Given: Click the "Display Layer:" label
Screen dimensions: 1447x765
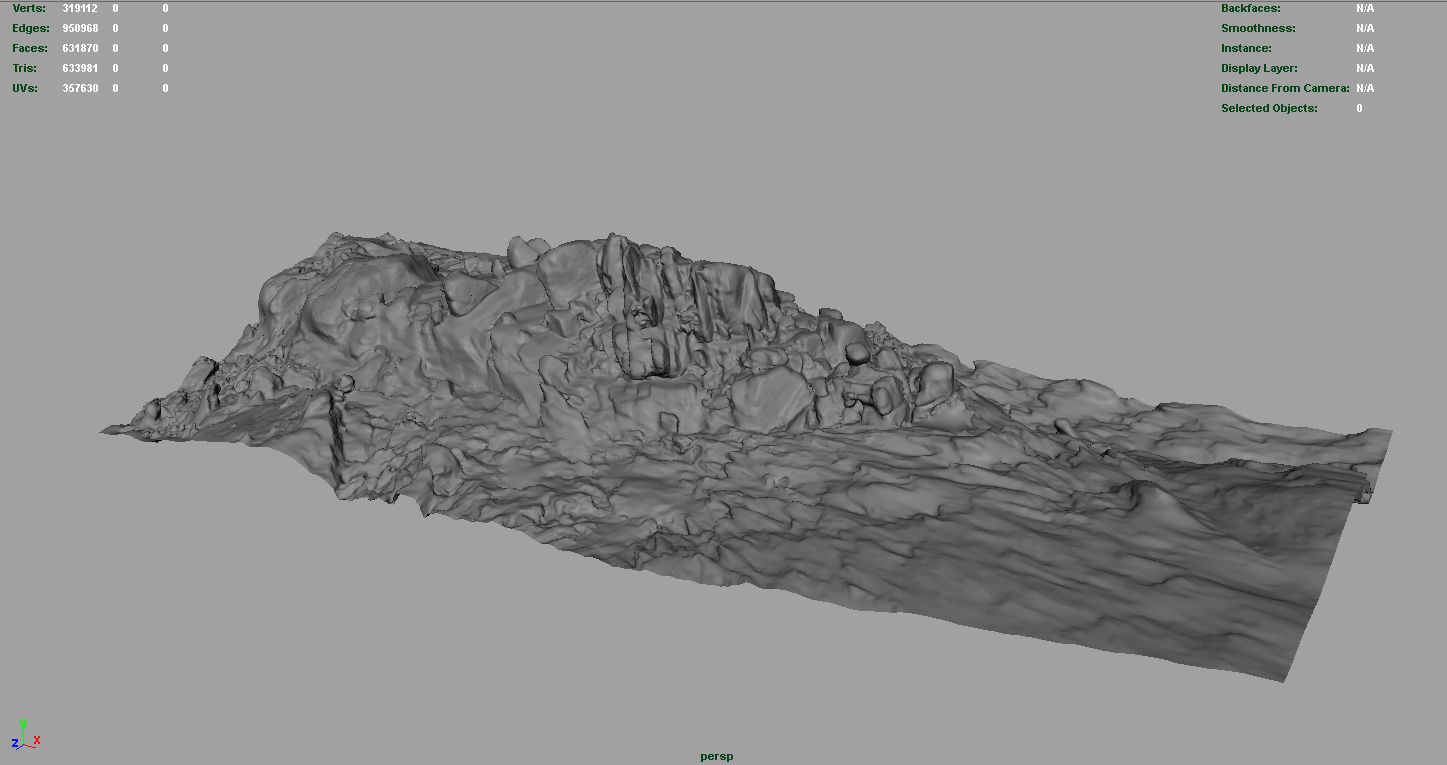Looking at the screenshot, I should click(1259, 68).
